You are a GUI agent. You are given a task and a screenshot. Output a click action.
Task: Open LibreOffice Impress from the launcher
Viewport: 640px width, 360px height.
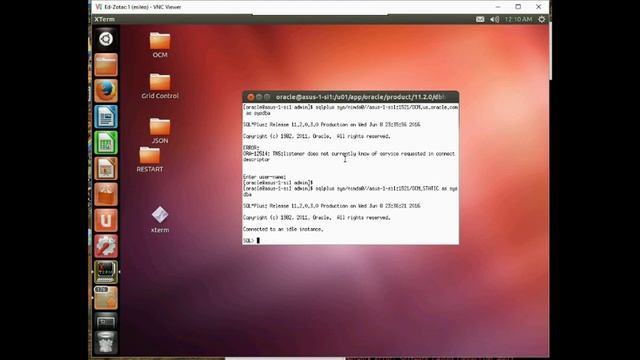pyautogui.click(x=106, y=169)
